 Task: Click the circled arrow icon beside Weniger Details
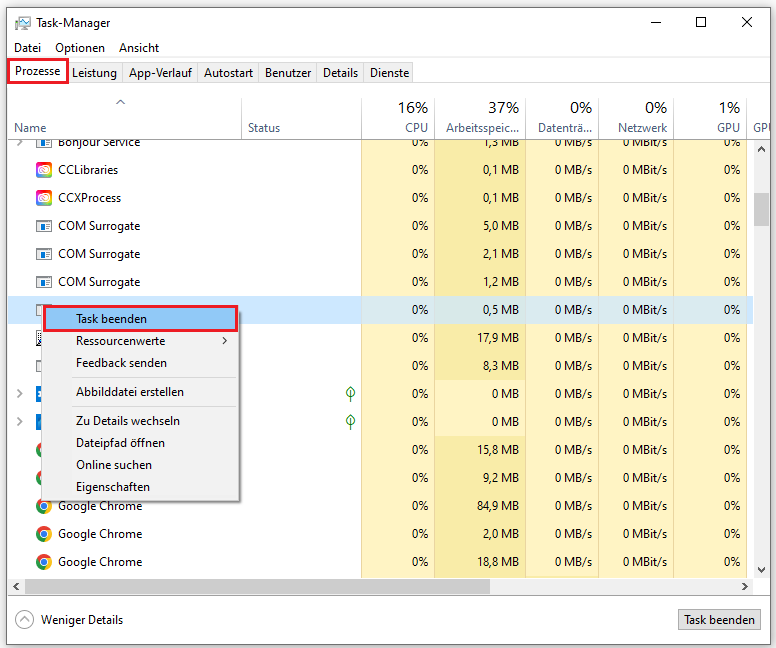(x=24, y=619)
